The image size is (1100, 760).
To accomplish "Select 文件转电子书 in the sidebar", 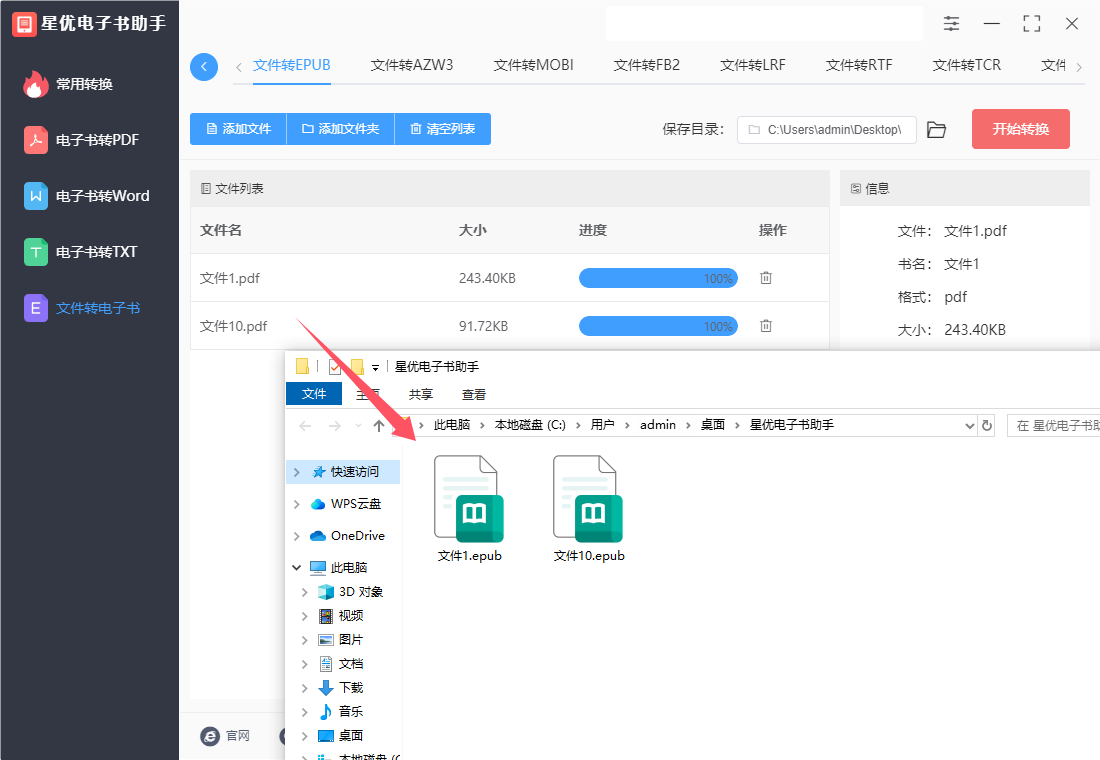I will (82, 308).
